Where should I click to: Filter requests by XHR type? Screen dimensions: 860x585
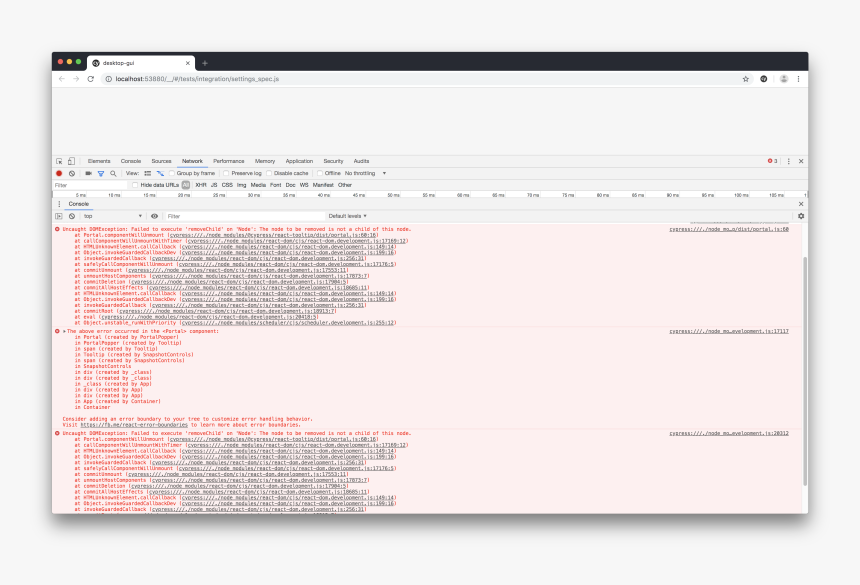[200, 184]
